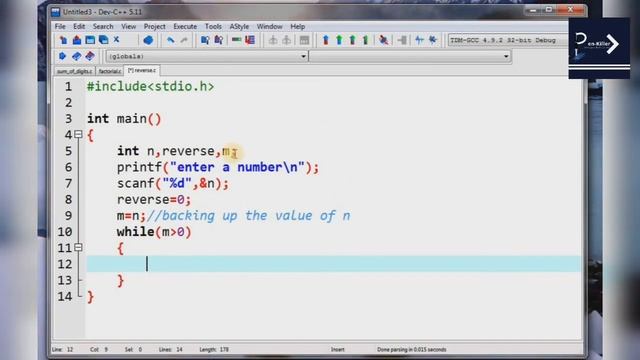Click the Save file toolbar icon
Viewport: 640px width, 360px height.
pyautogui.click(x=90, y=40)
